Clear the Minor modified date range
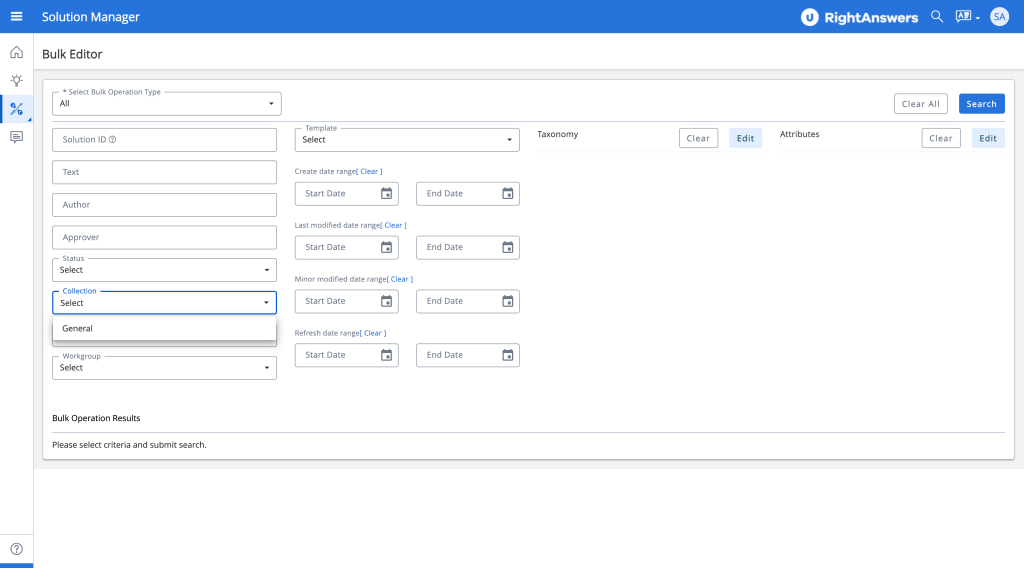Viewport: 1024px width, 568px height. pyautogui.click(x=400, y=279)
